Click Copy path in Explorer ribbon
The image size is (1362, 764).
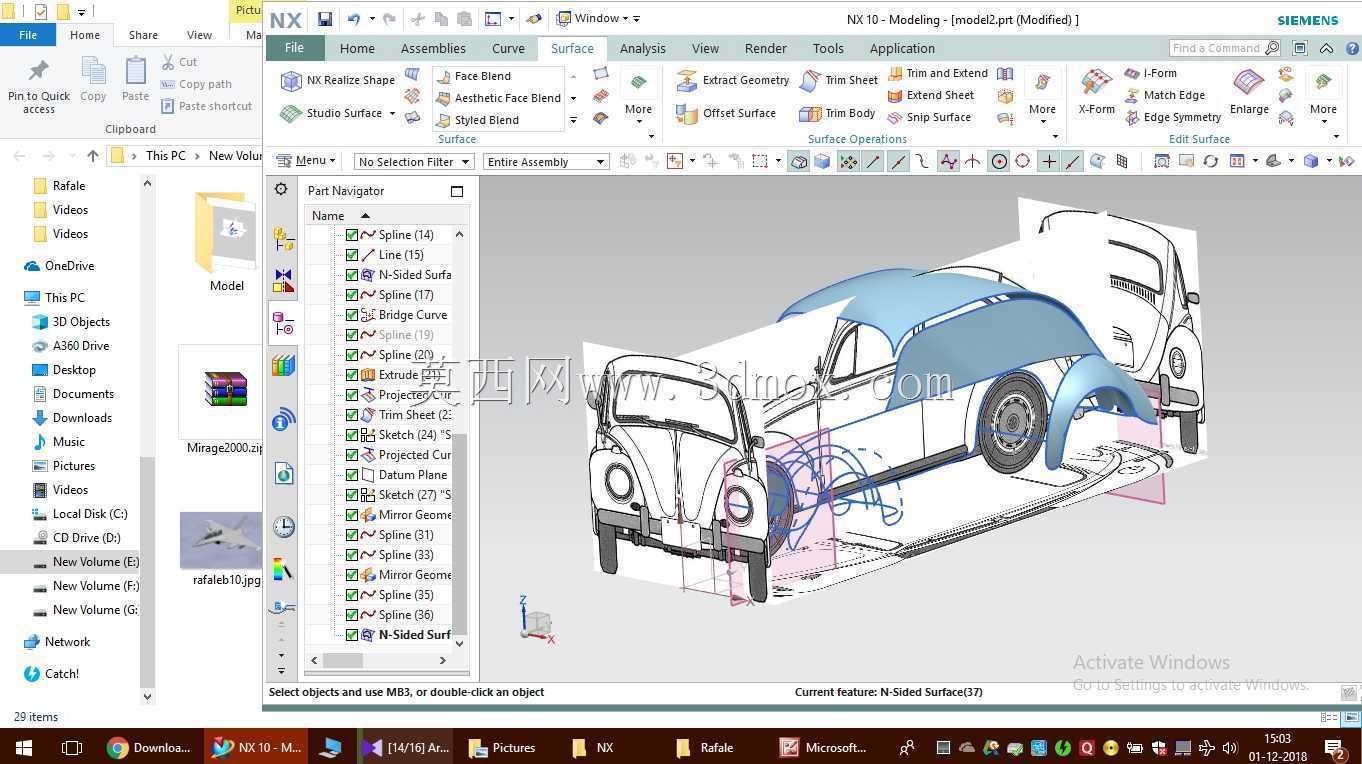pos(195,85)
